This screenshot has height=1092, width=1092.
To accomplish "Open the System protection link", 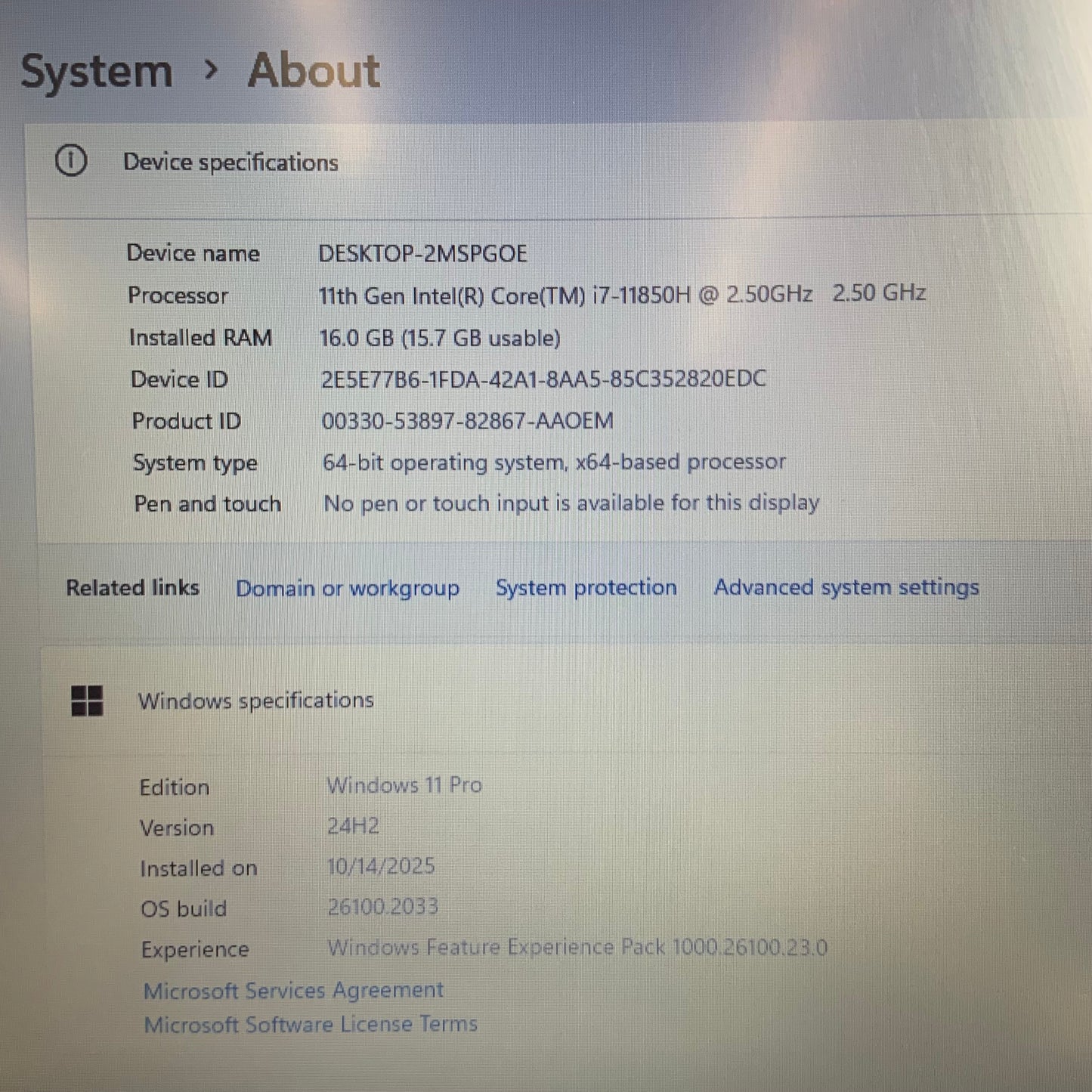I will click(586, 587).
